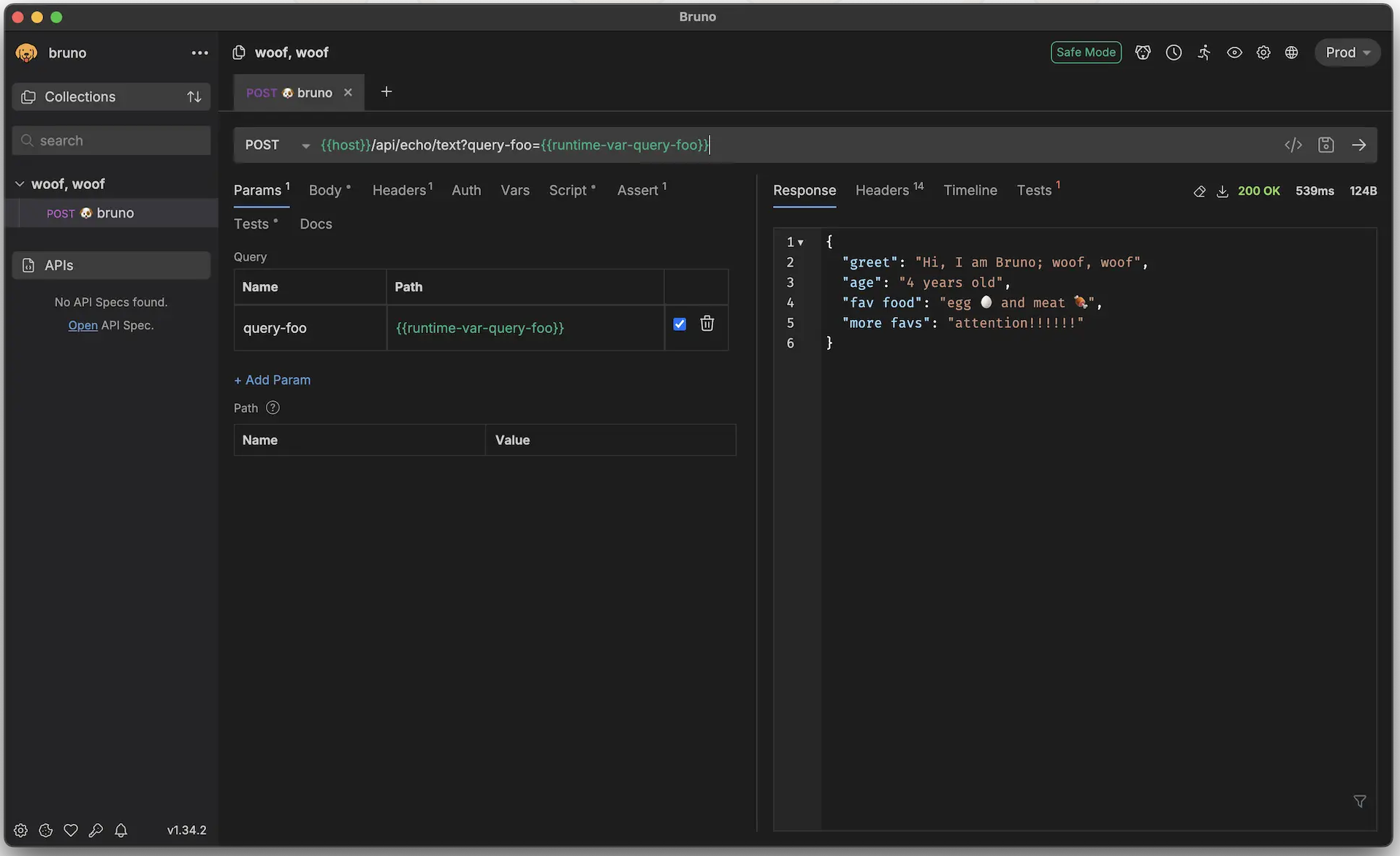
Task: Open collection settings gear in top toolbar
Action: click(x=1263, y=52)
